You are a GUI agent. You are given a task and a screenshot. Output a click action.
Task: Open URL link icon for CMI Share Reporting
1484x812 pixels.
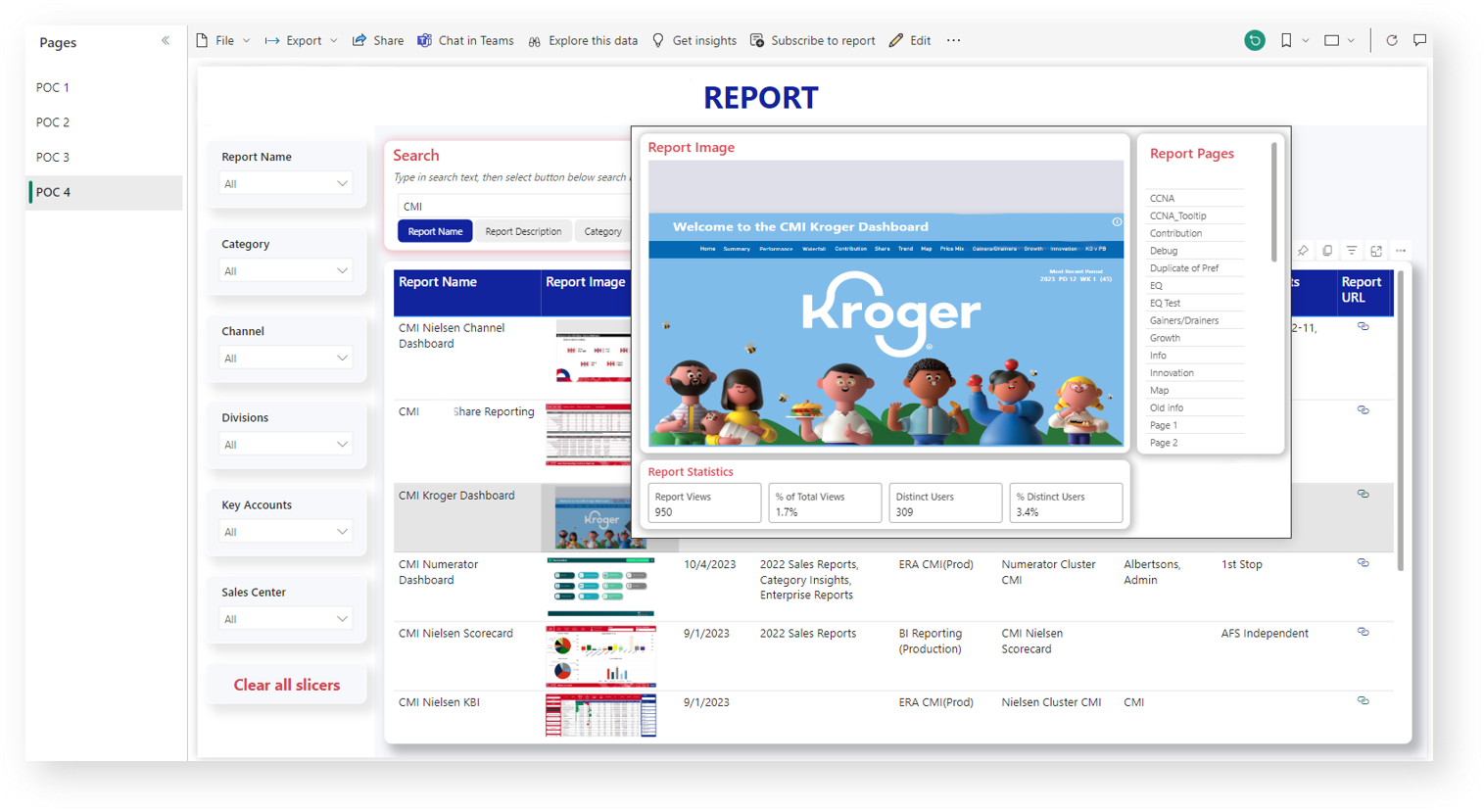(1363, 409)
